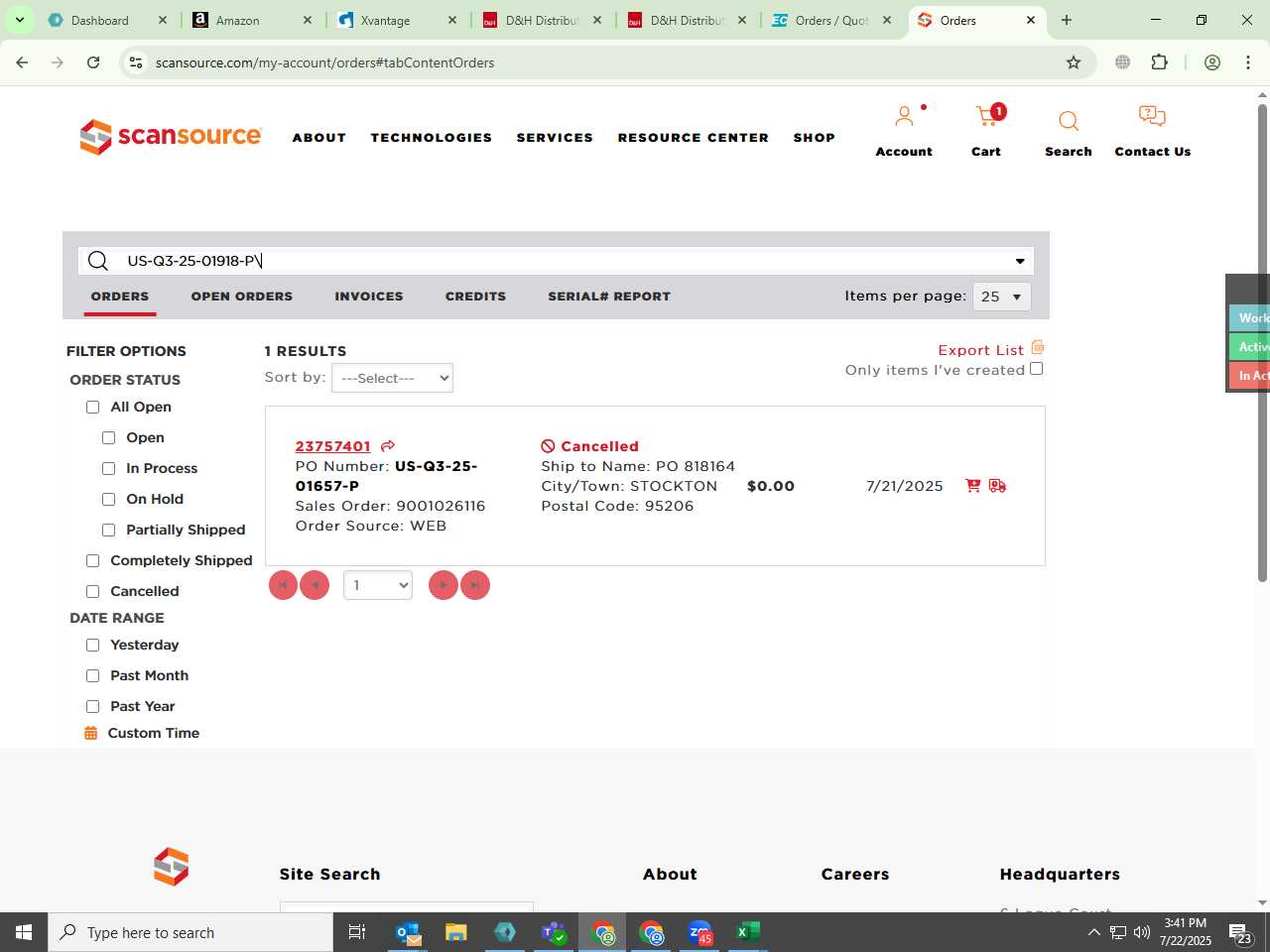Reload the page

[93, 62]
